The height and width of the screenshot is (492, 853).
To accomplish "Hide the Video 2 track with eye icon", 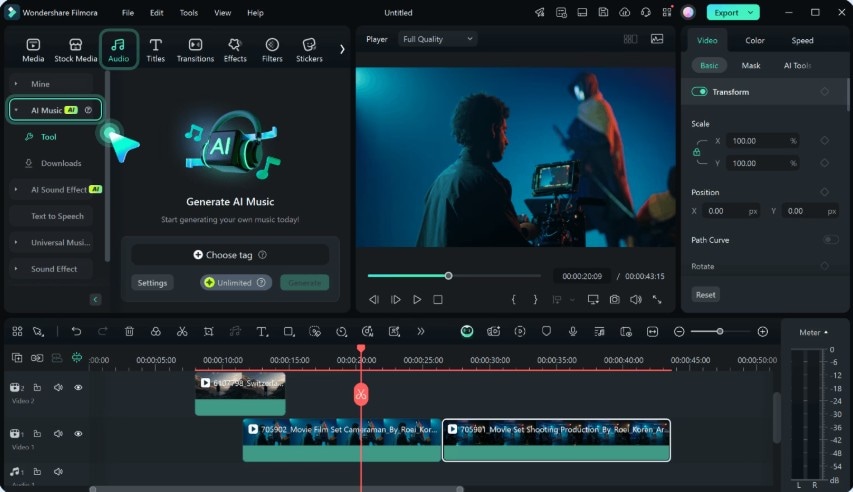I will click(x=78, y=387).
